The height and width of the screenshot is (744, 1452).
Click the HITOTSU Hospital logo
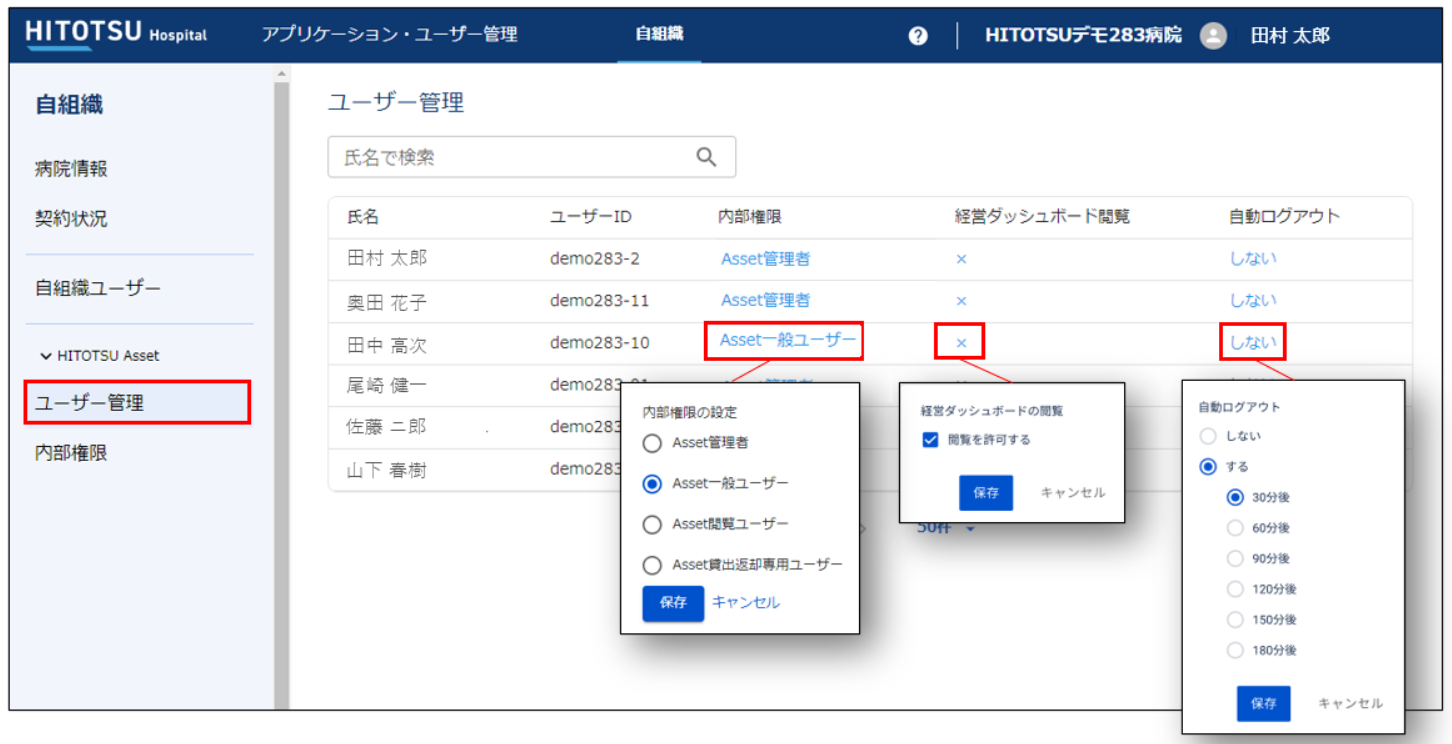[116, 33]
